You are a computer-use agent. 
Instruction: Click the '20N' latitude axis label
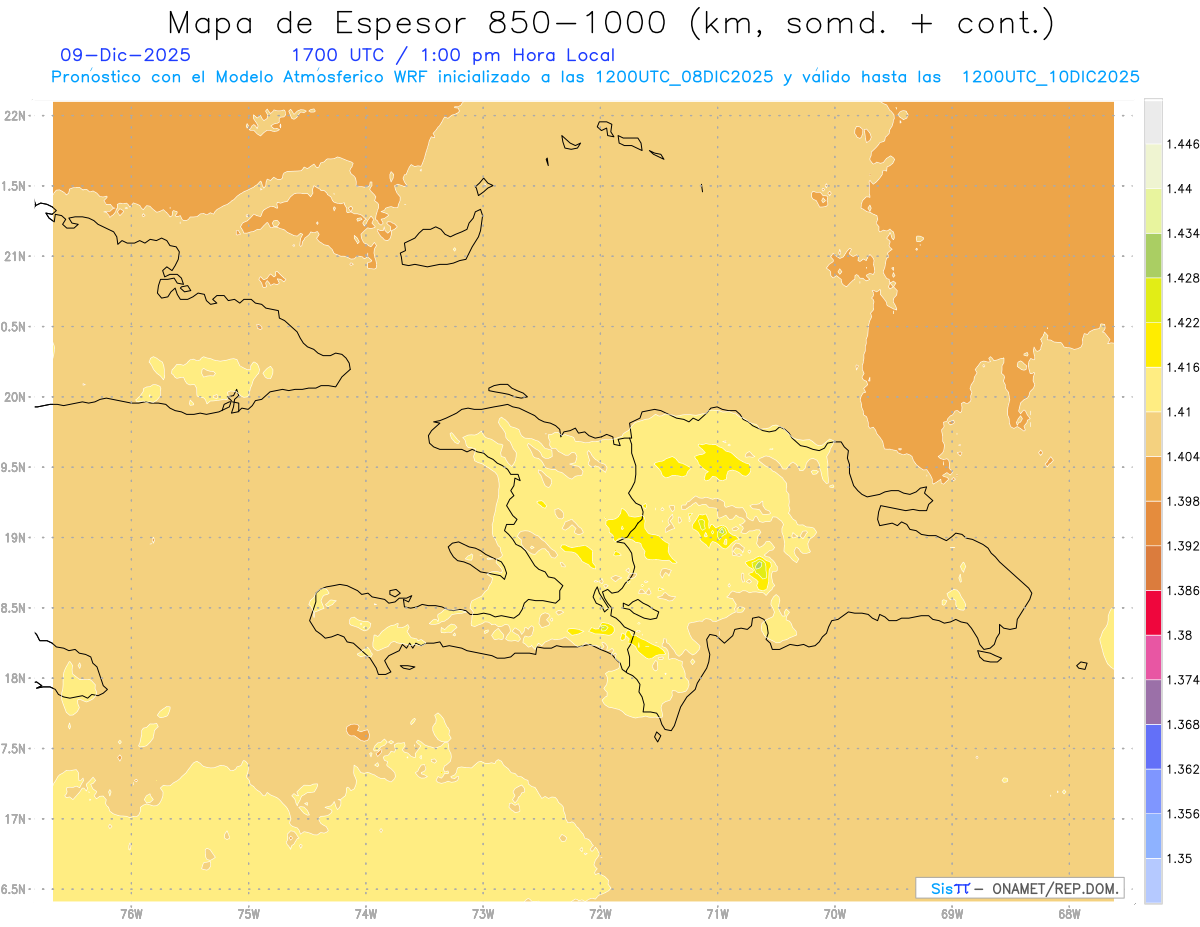15,397
